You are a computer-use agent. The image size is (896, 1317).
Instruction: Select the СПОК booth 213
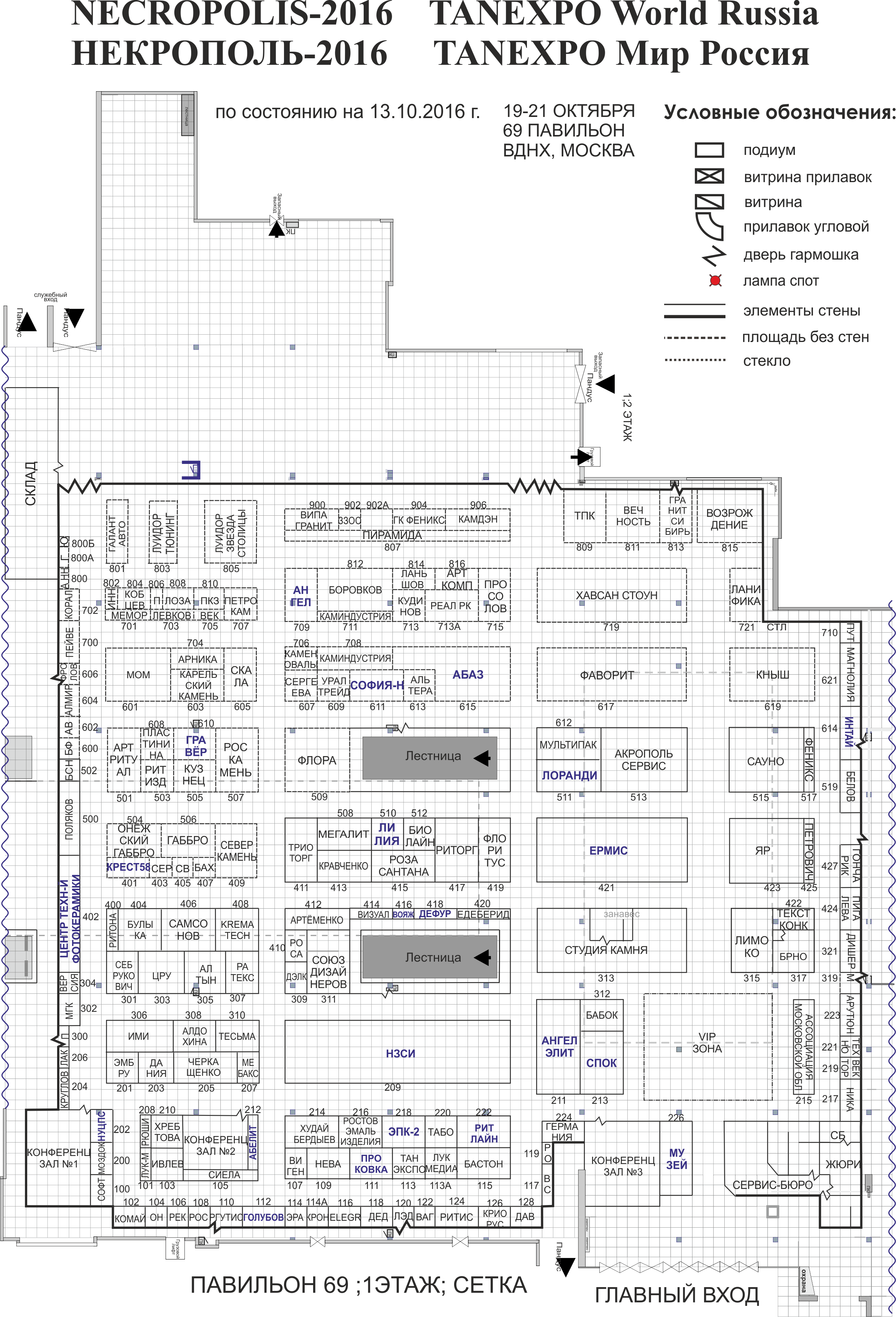tap(602, 1062)
